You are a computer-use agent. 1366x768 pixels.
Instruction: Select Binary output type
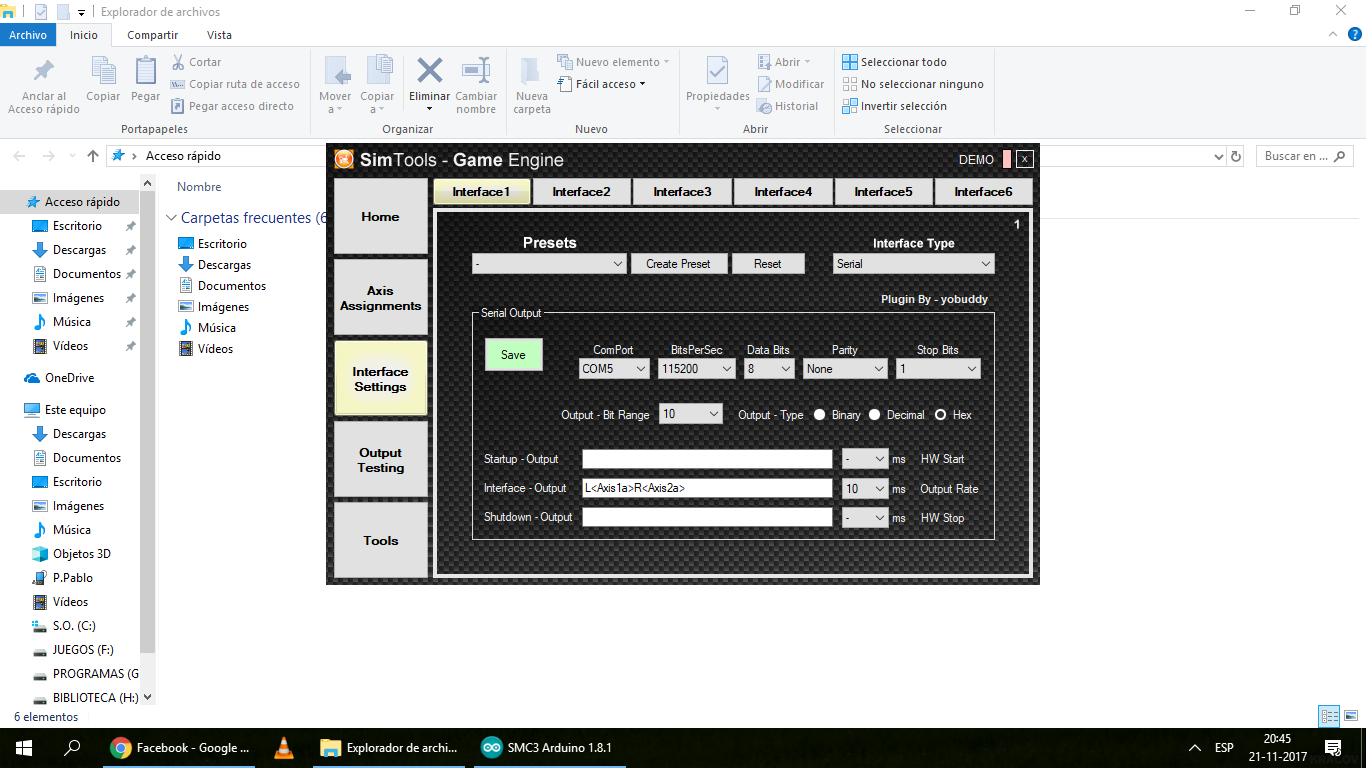(x=820, y=414)
